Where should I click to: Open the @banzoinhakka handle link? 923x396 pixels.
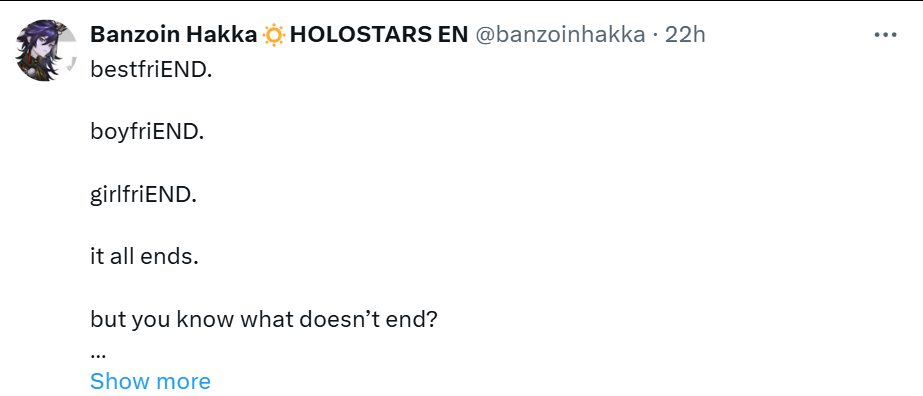(x=560, y=35)
